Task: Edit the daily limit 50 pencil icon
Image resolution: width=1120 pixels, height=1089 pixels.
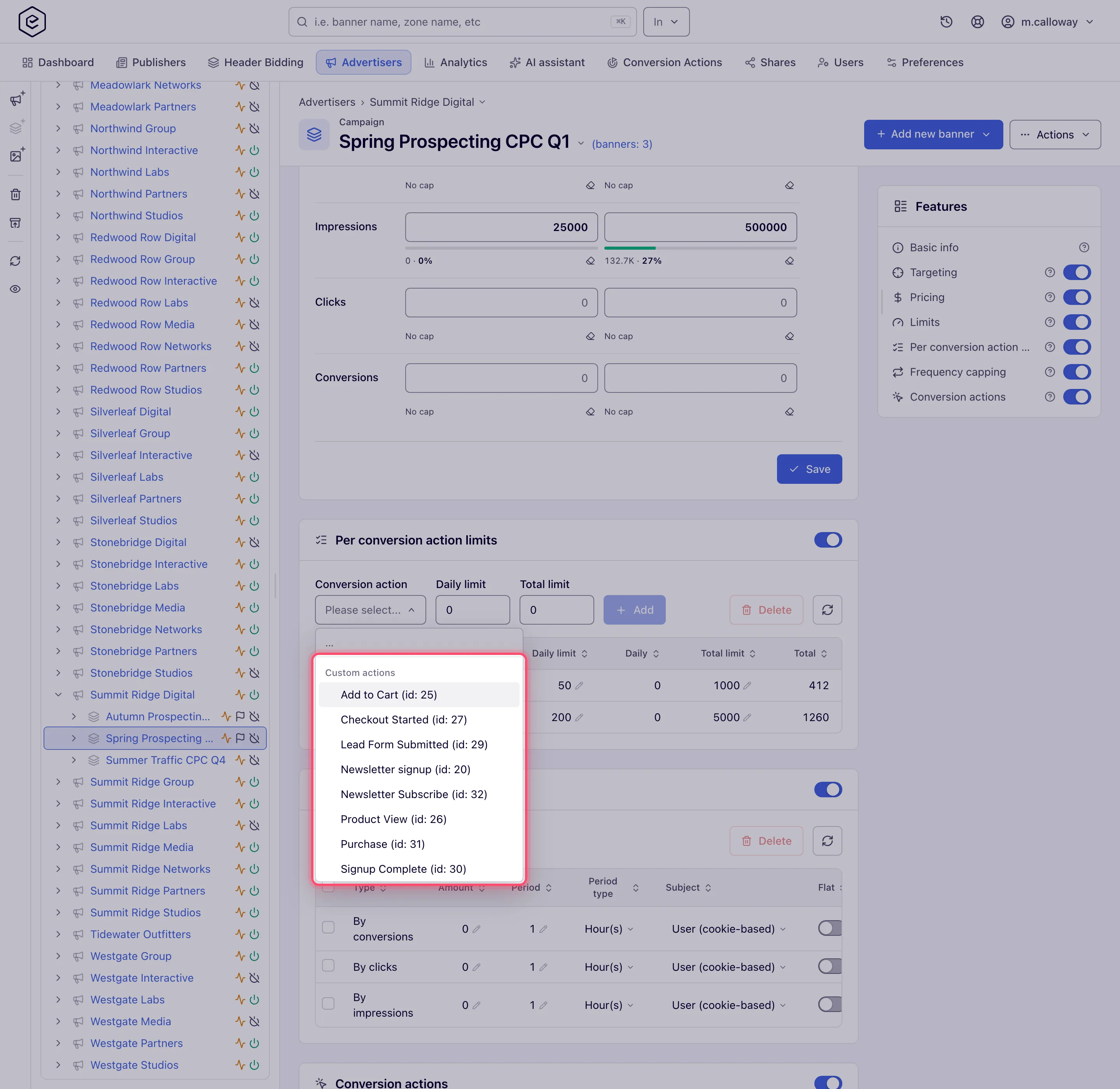Action: (x=579, y=685)
